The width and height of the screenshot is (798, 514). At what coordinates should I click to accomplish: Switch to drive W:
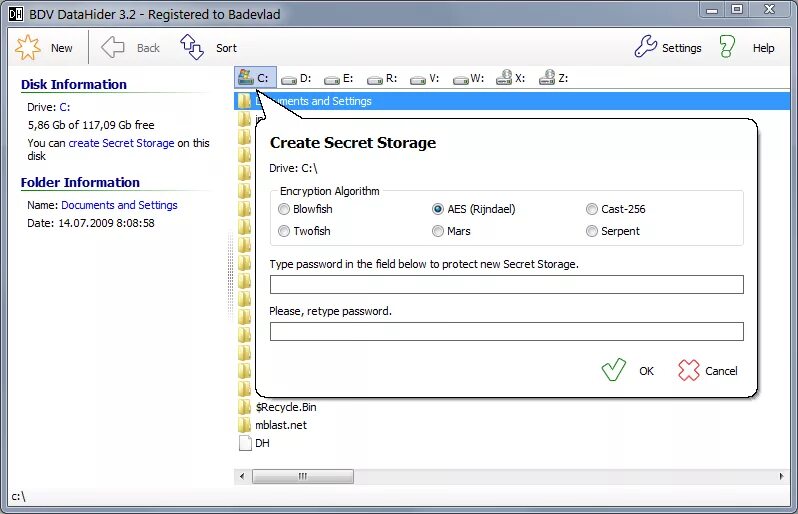point(468,78)
